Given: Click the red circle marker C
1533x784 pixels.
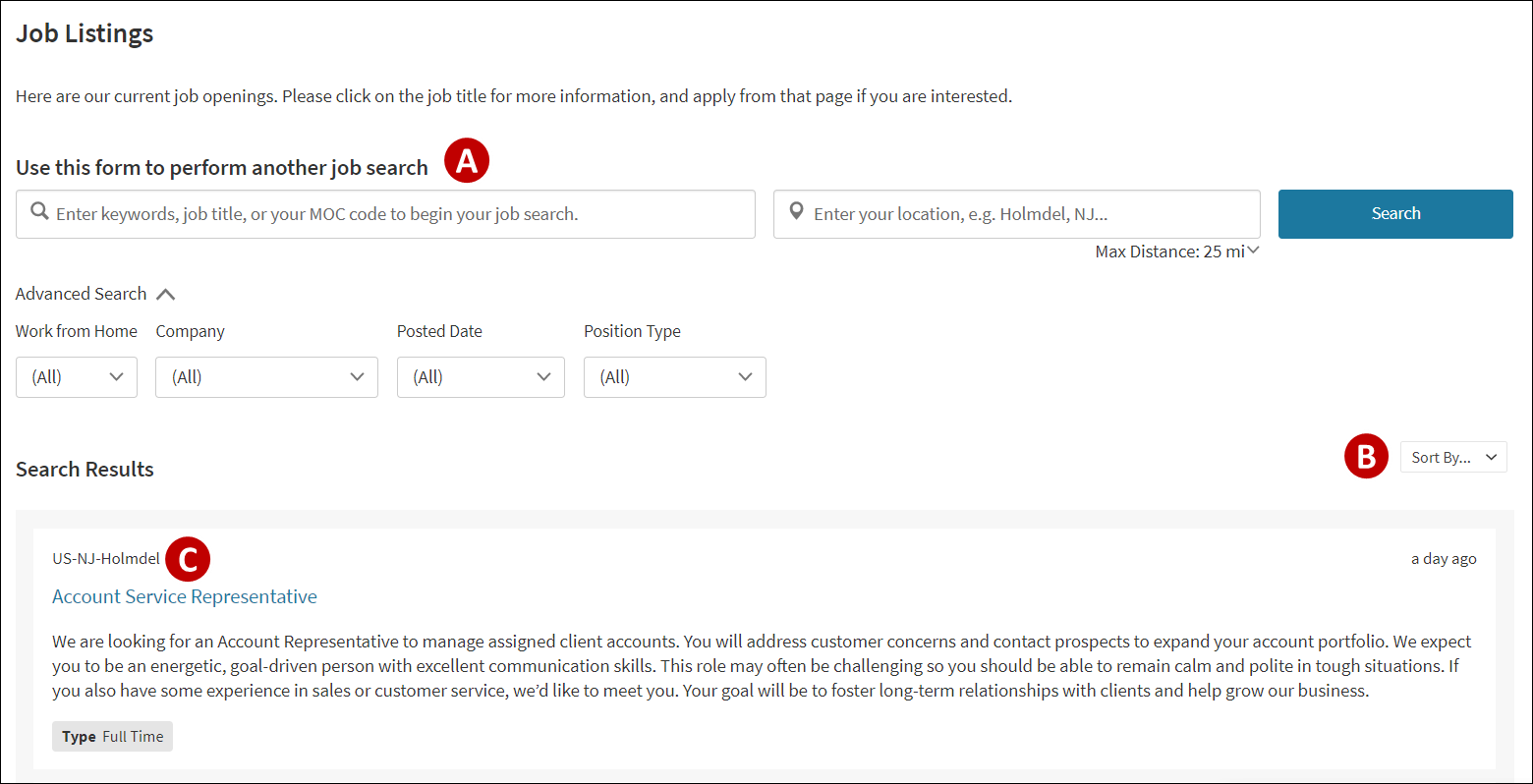Looking at the screenshot, I should (x=188, y=559).
